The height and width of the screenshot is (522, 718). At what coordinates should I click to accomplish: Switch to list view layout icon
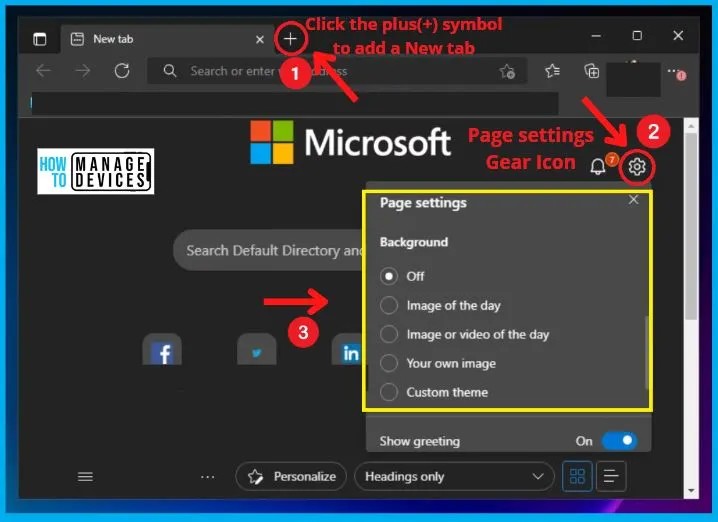[611, 476]
